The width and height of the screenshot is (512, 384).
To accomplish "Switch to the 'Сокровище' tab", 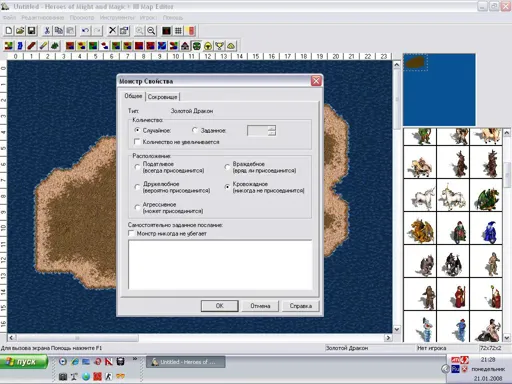I will (163, 97).
